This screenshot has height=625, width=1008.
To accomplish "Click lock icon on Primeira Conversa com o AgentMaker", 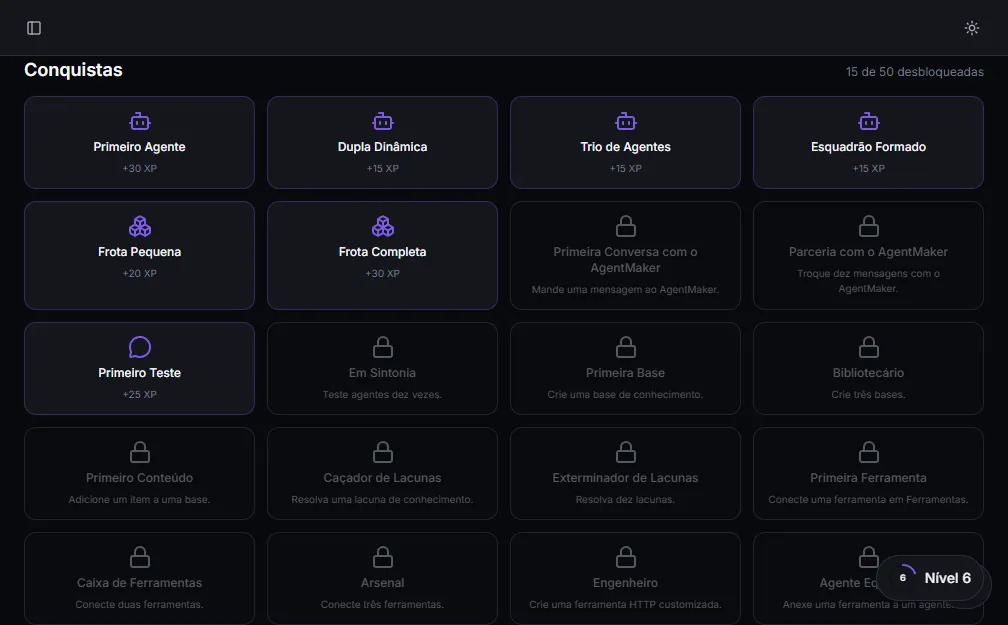I will (626, 226).
